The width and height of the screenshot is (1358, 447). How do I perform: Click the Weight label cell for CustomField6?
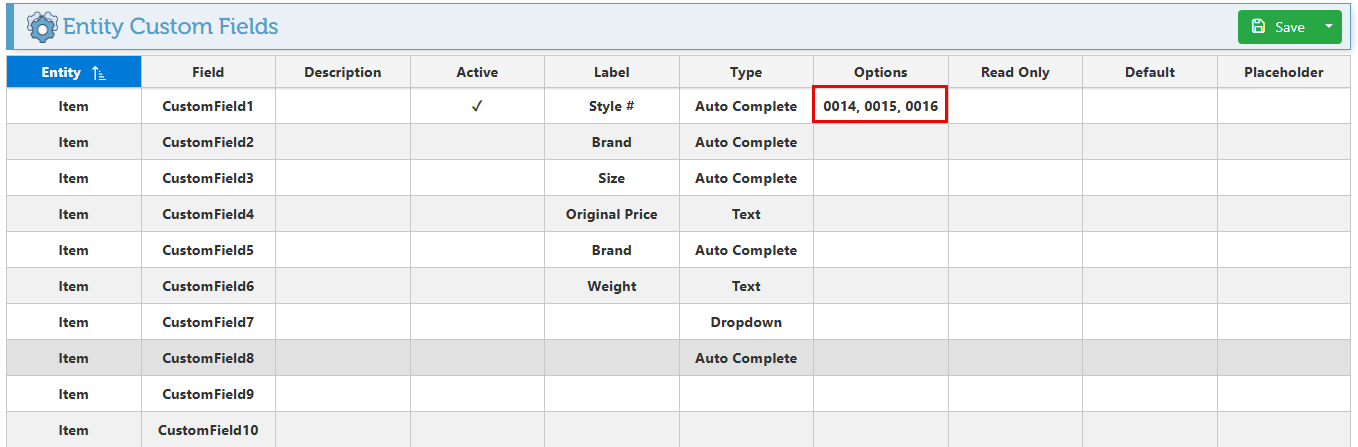pyautogui.click(x=611, y=286)
